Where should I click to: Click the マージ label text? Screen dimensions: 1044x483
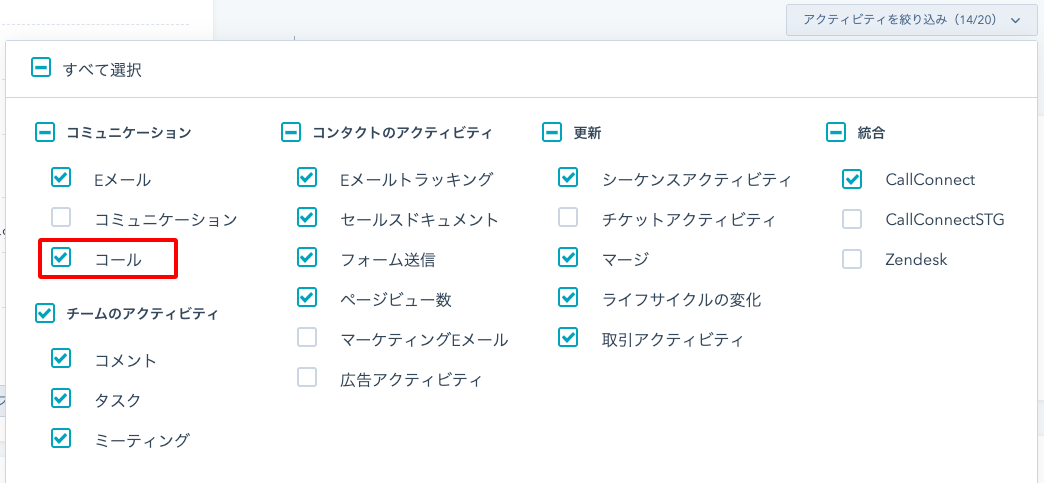pos(625,260)
